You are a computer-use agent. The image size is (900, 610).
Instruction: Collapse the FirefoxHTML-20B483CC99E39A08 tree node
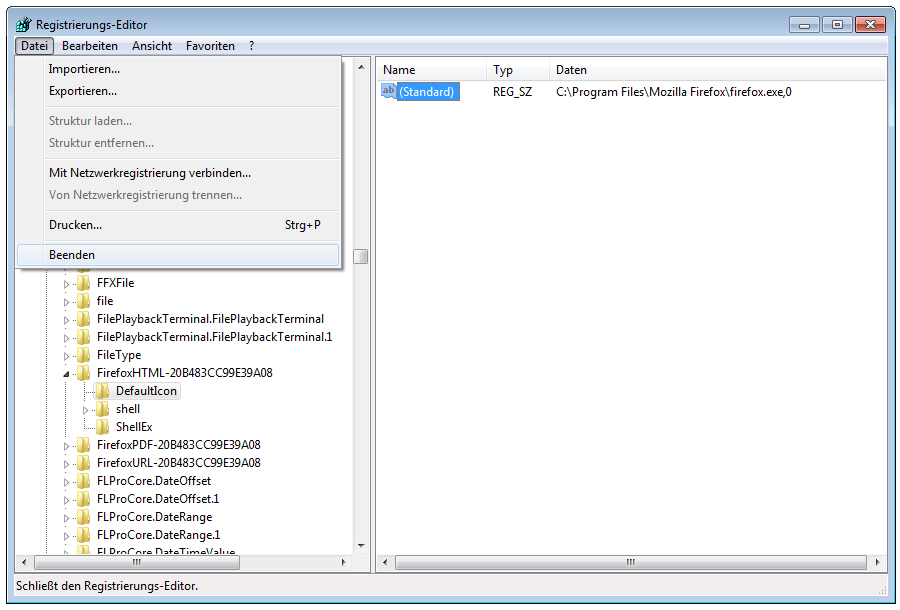68,373
